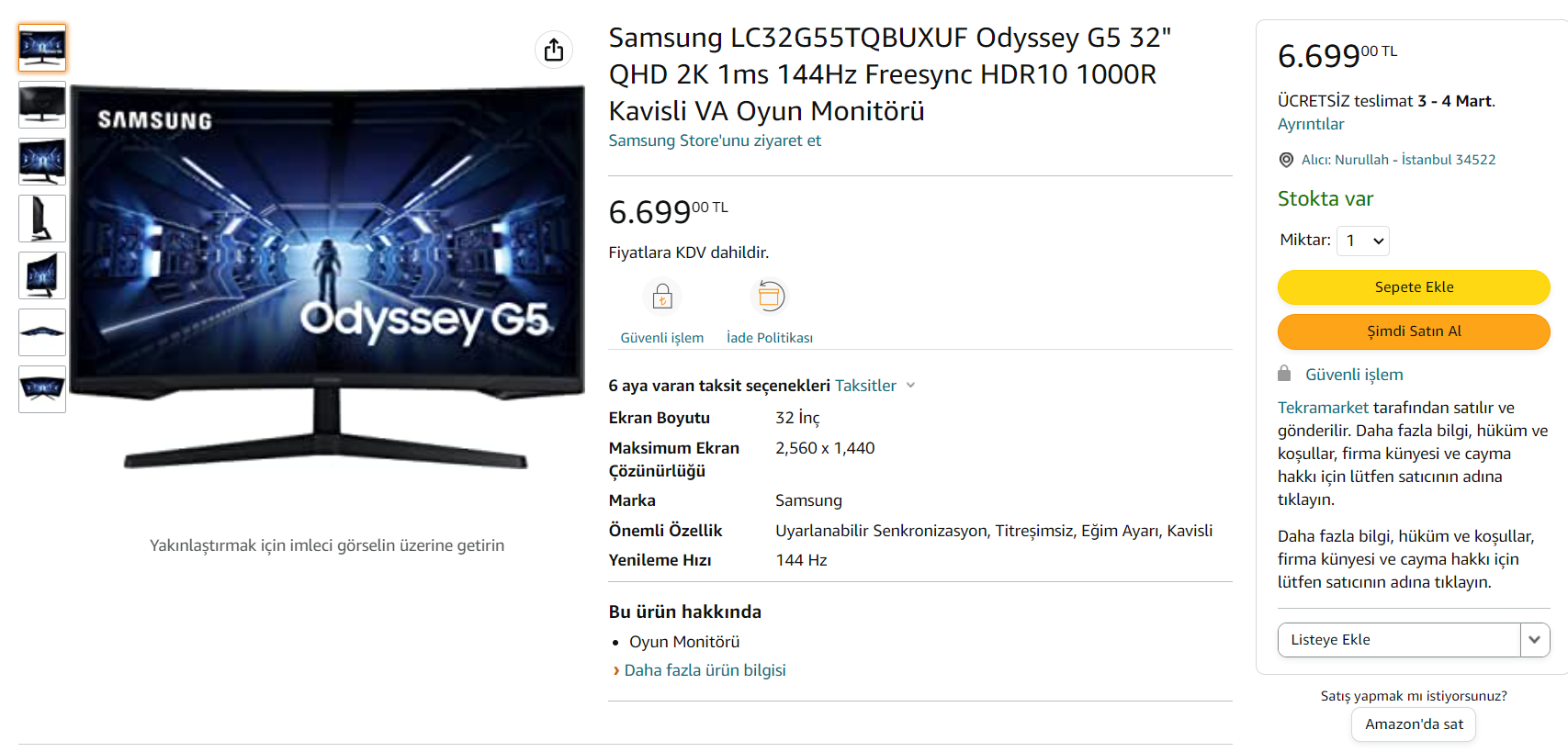Click the Amazon'da sat button
This screenshot has height=752, width=1568.
click(1413, 724)
